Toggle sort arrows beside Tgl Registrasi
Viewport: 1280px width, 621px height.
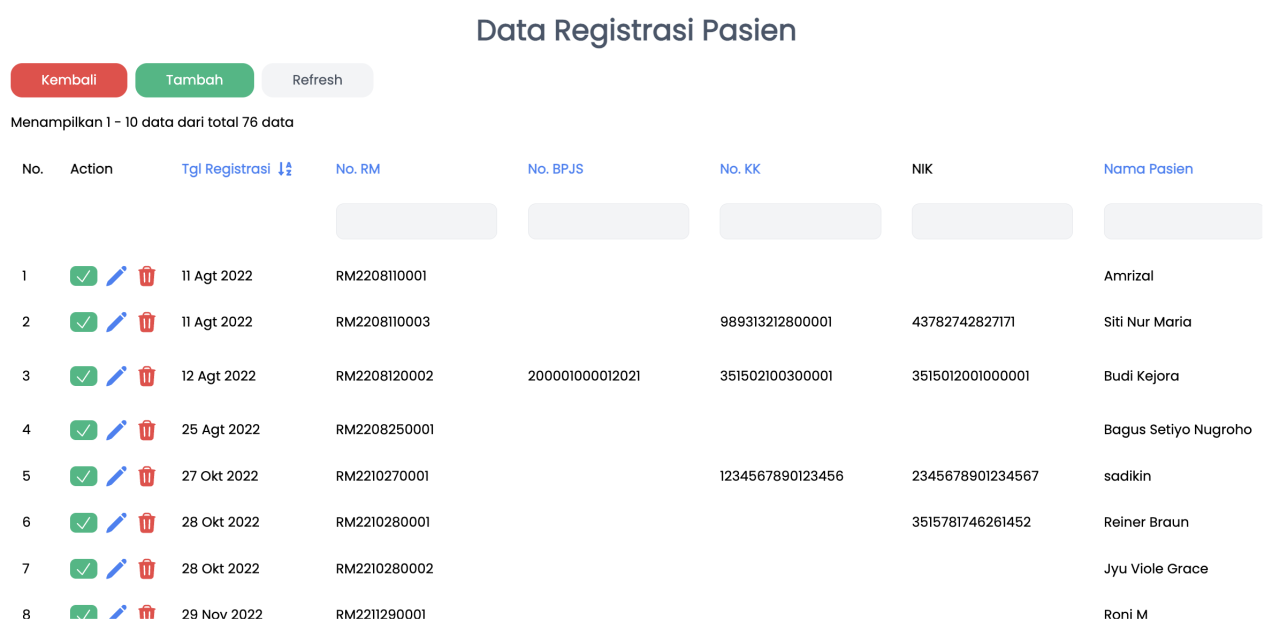(285, 169)
